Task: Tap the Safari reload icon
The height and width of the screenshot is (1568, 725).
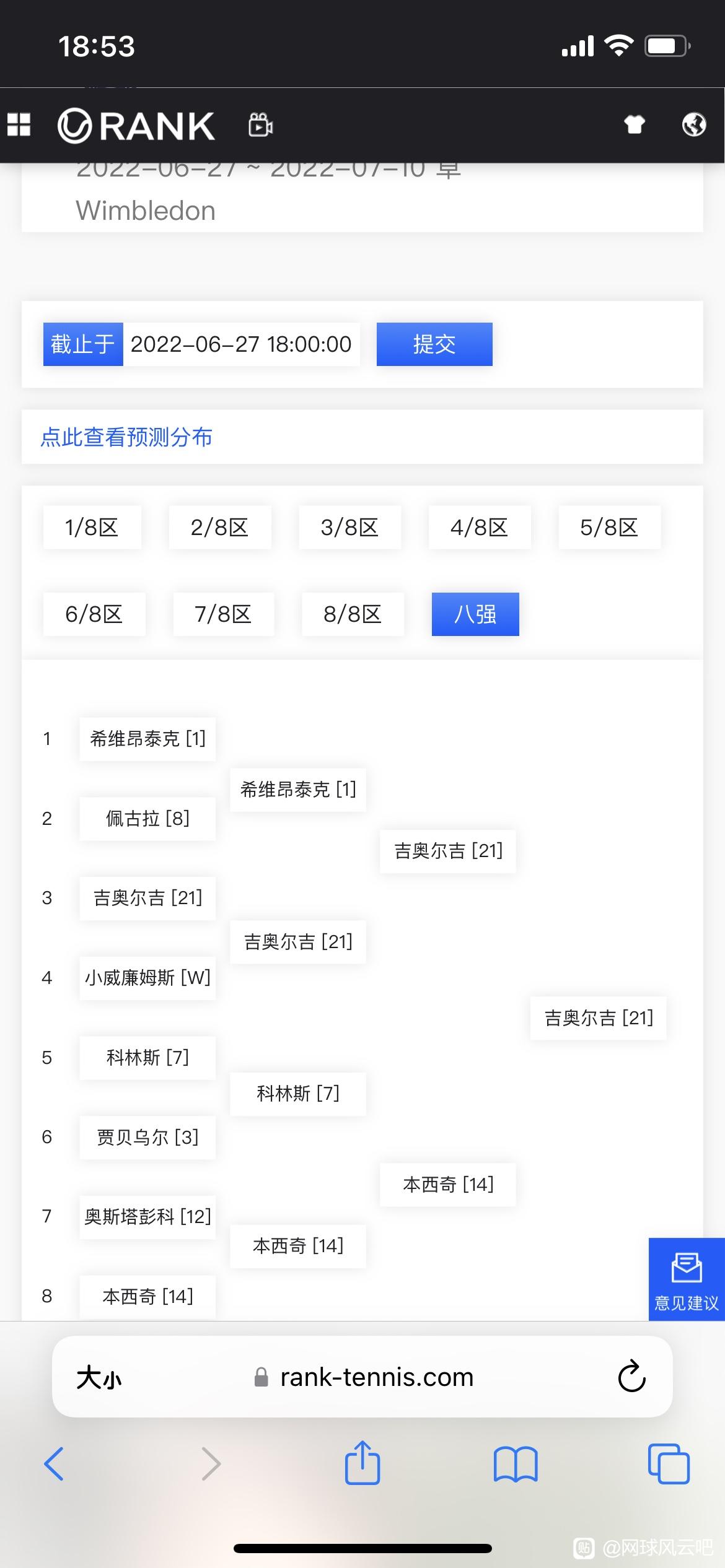Action: click(x=631, y=1377)
